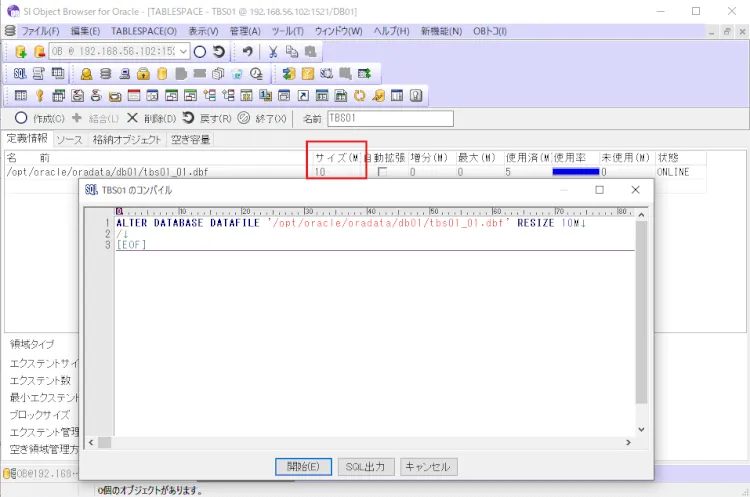Click the 削除(D) delete button

click(152, 118)
